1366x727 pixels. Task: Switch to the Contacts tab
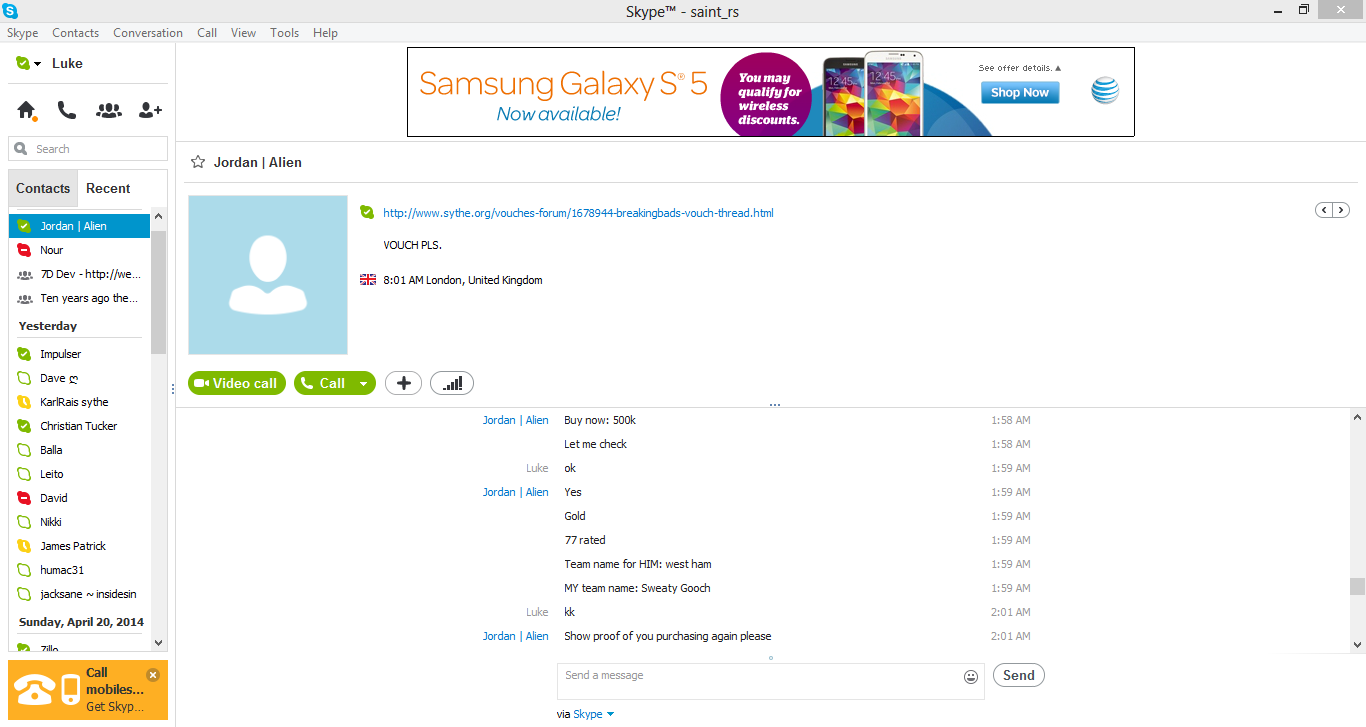pos(43,188)
